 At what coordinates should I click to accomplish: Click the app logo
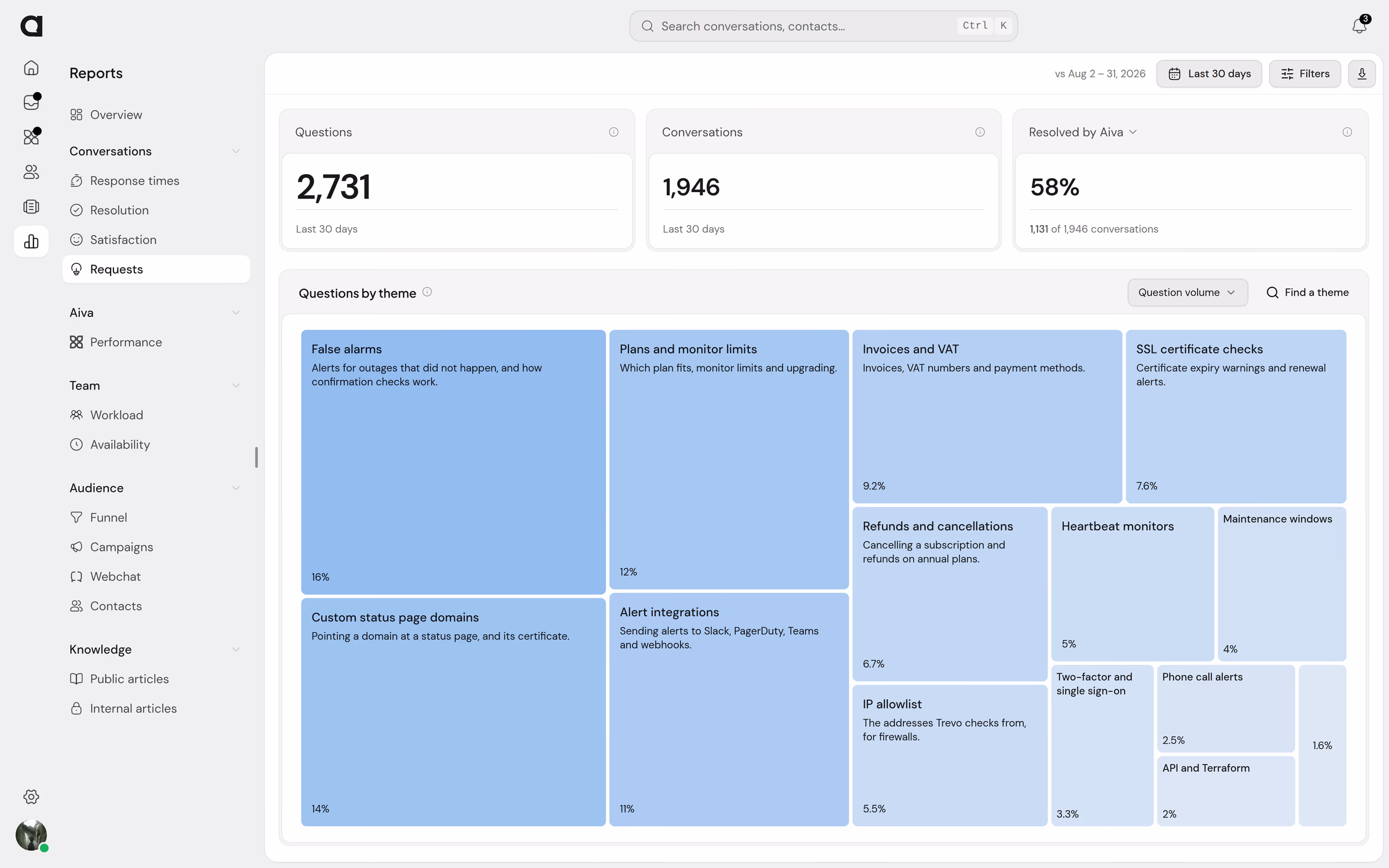[x=31, y=26]
